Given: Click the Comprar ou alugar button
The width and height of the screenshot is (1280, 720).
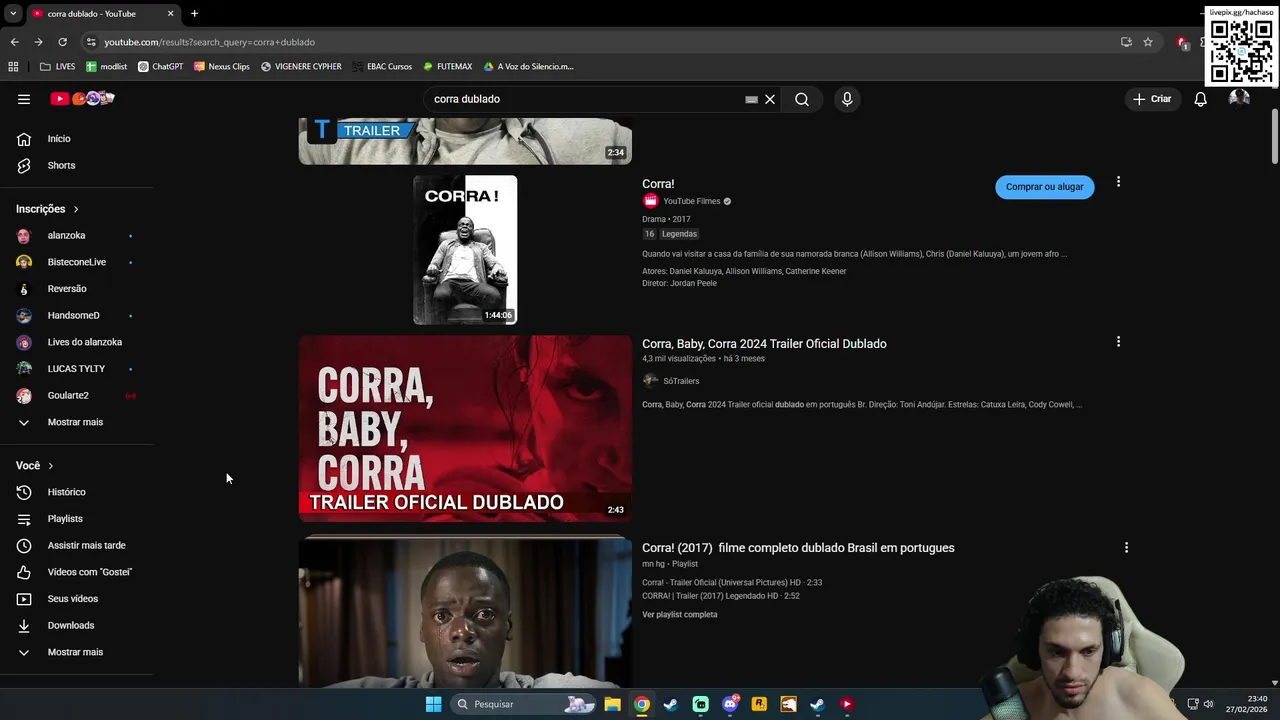Looking at the screenshot, I should (1044, 187).
